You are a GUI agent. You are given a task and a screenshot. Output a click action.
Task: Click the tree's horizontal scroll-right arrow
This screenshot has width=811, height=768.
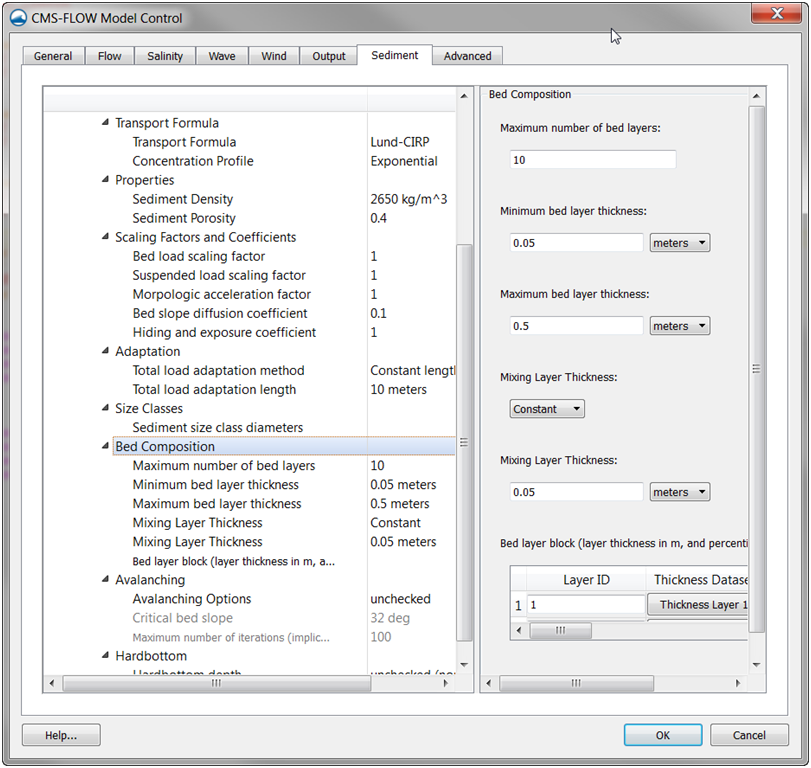(x=445, y=683)
